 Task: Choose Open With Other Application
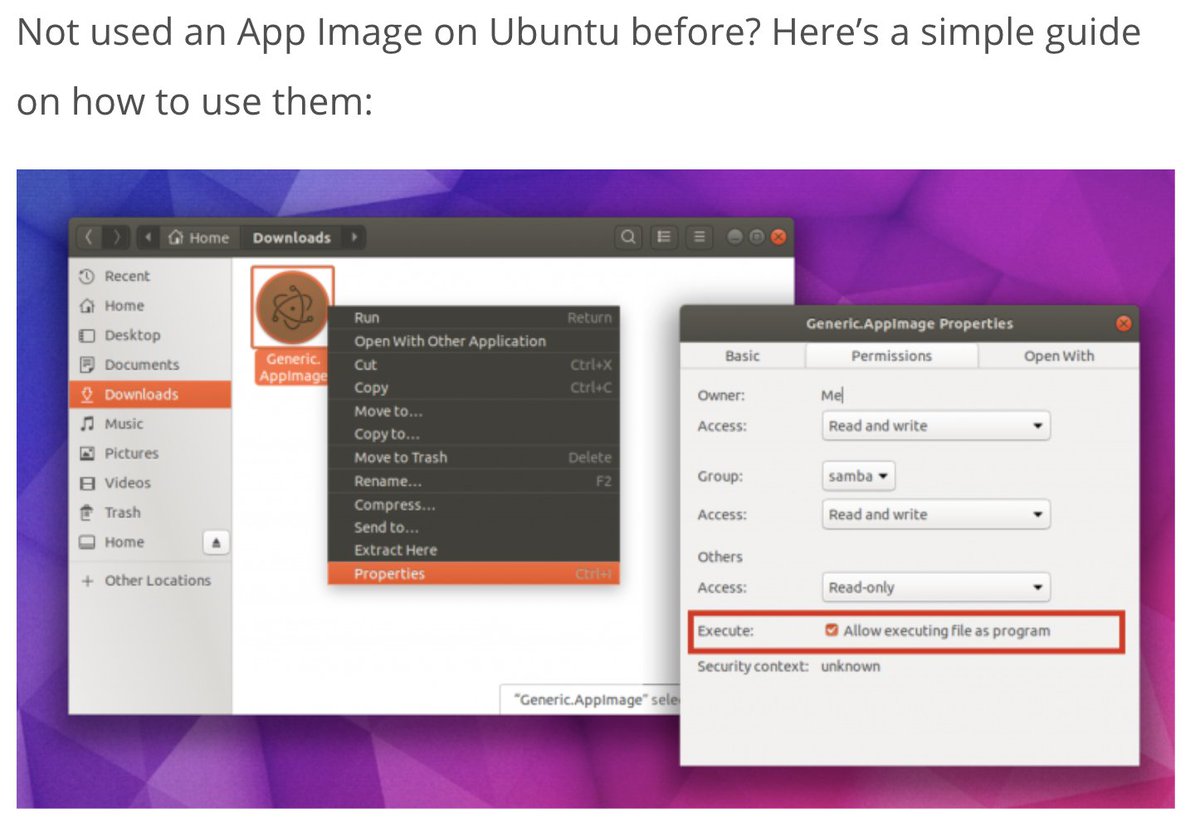(474, 341)
